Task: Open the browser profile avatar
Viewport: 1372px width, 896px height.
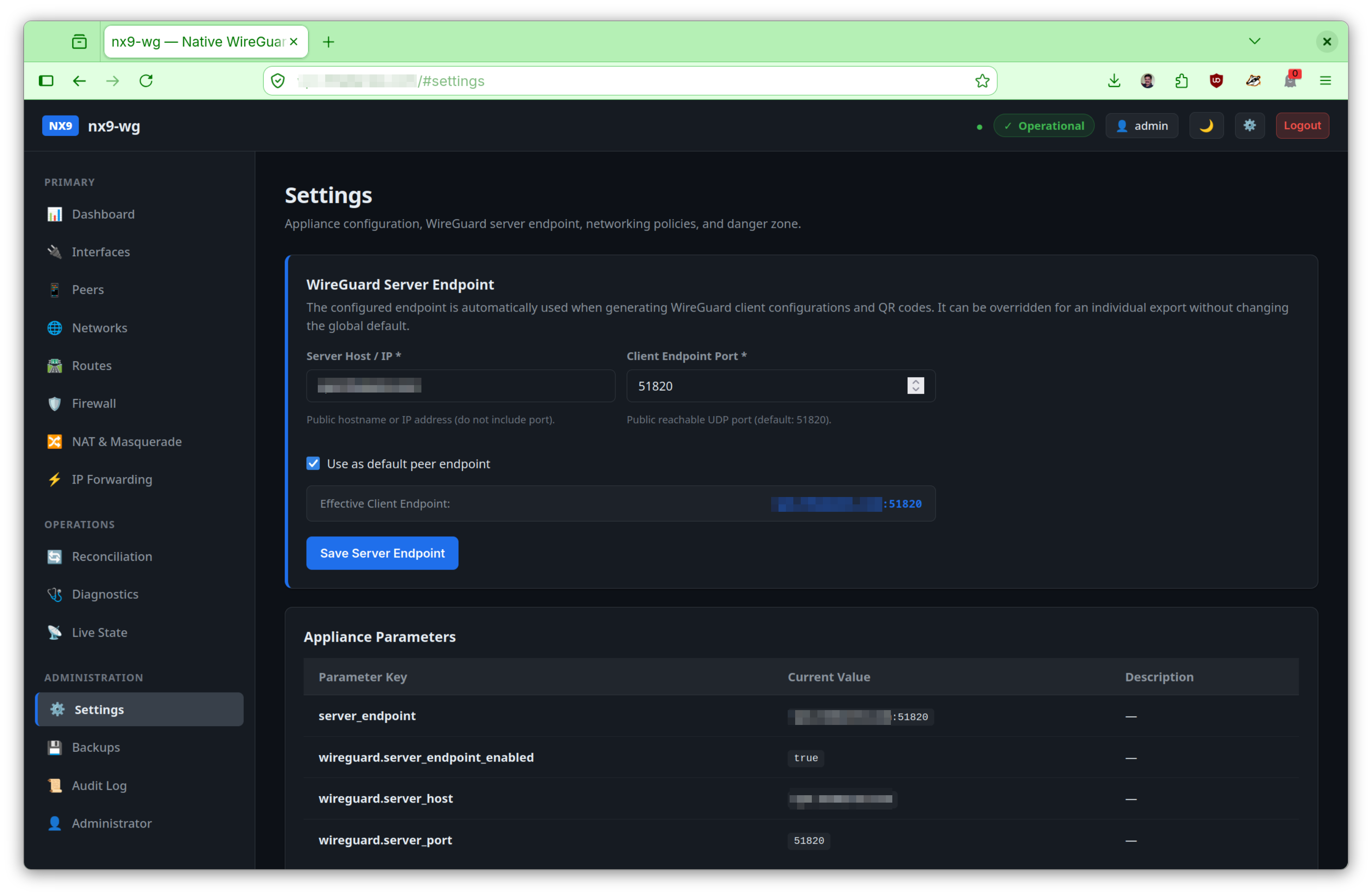Action: tap(1147, 80)
